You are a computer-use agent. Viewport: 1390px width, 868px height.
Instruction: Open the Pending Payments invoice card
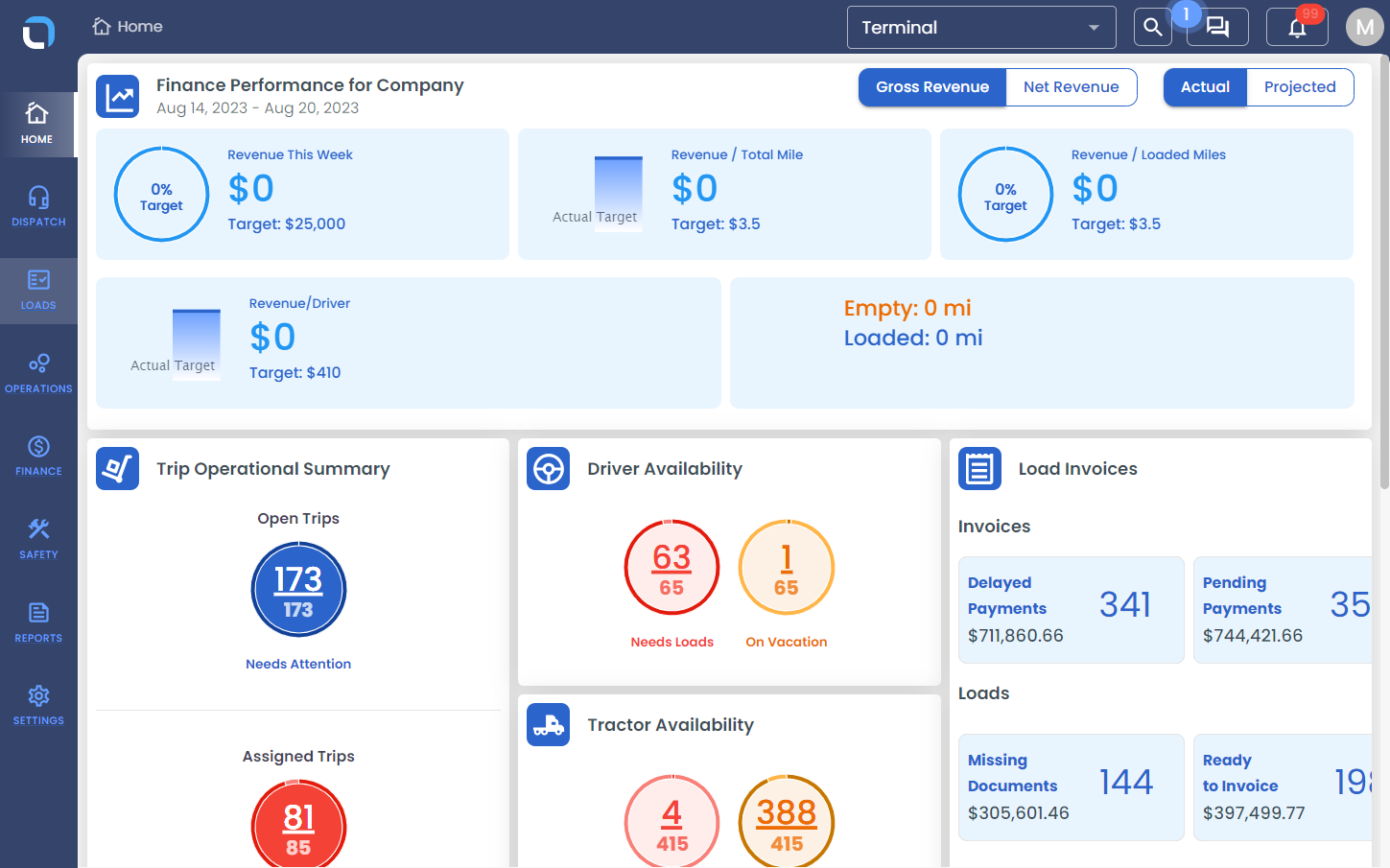1283,610
